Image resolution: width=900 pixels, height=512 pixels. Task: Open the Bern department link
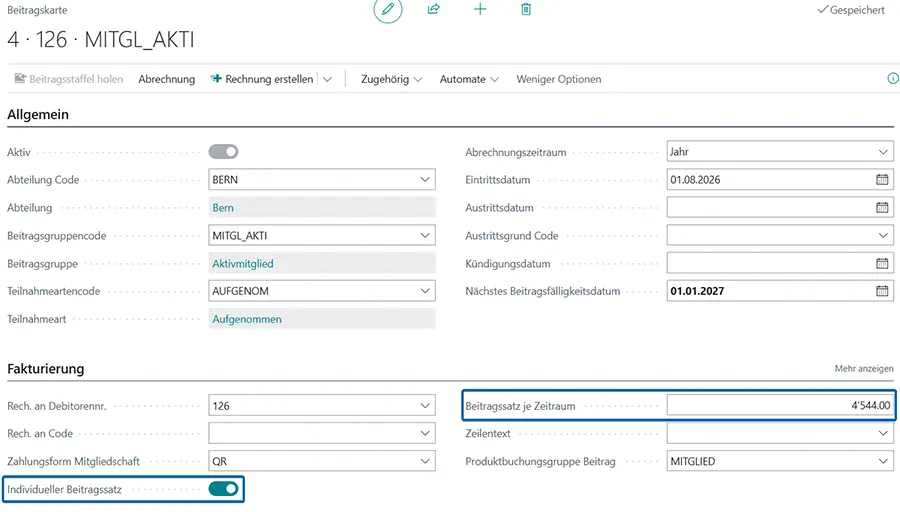tap(223, 208)
